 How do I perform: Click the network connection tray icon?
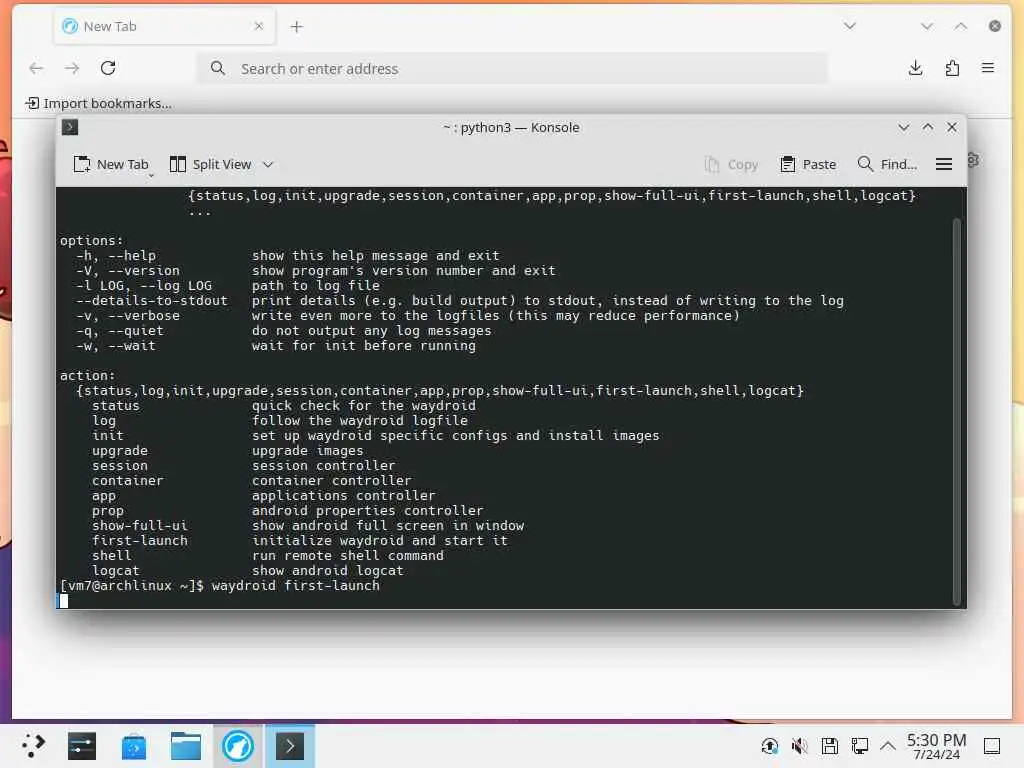tap(859, 746)
